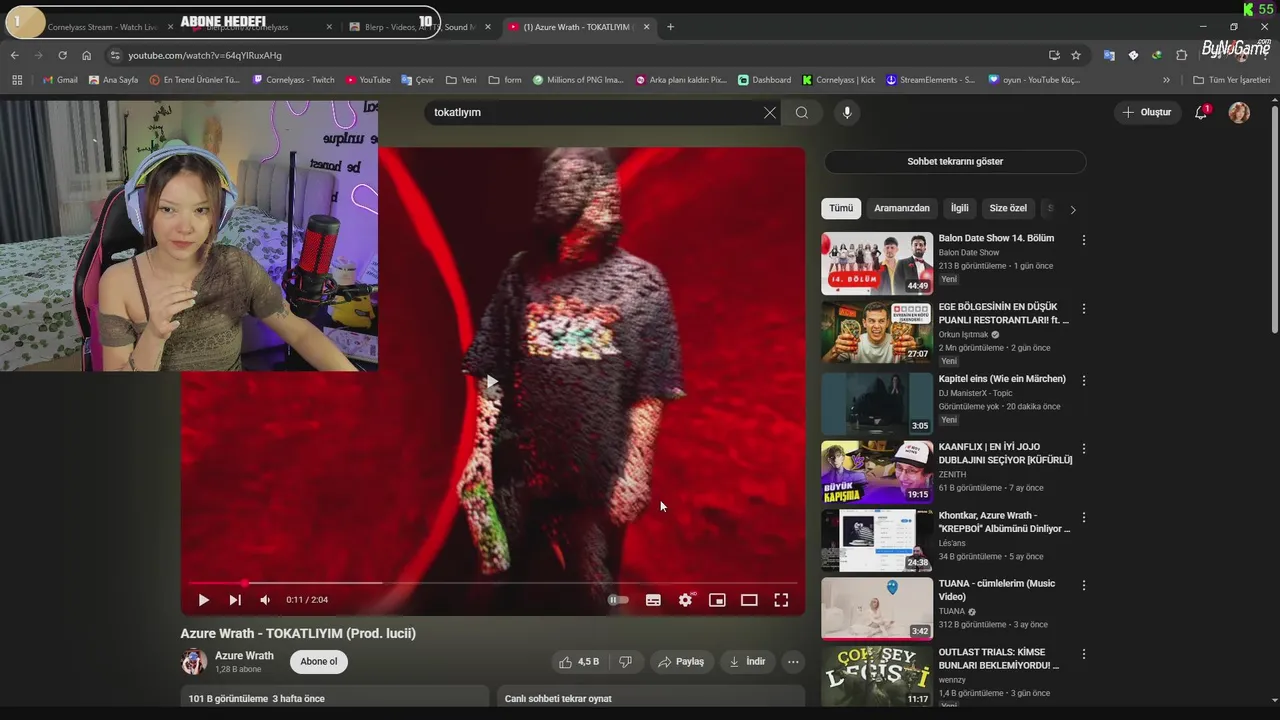
Task: Open Balon Date Show 14. Bölüm thumbnail
Action: point(877,264)
